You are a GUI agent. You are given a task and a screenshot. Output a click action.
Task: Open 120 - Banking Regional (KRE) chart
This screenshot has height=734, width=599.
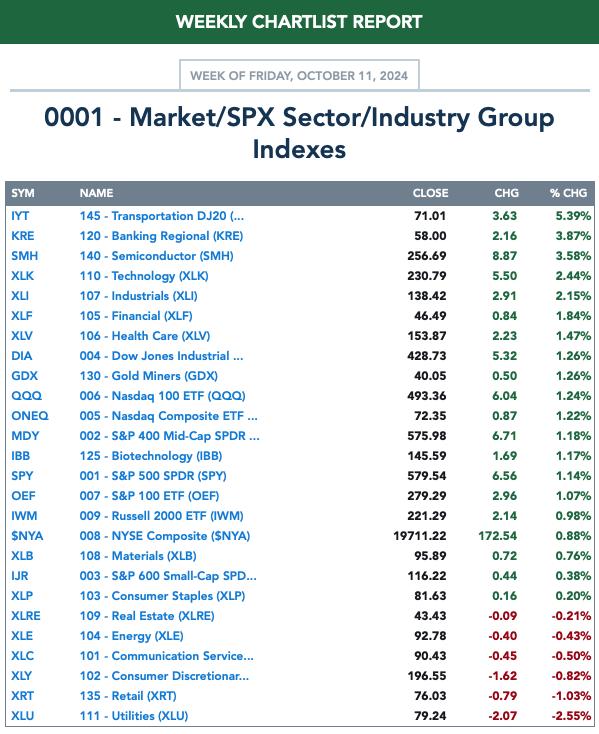click(161, 236)
